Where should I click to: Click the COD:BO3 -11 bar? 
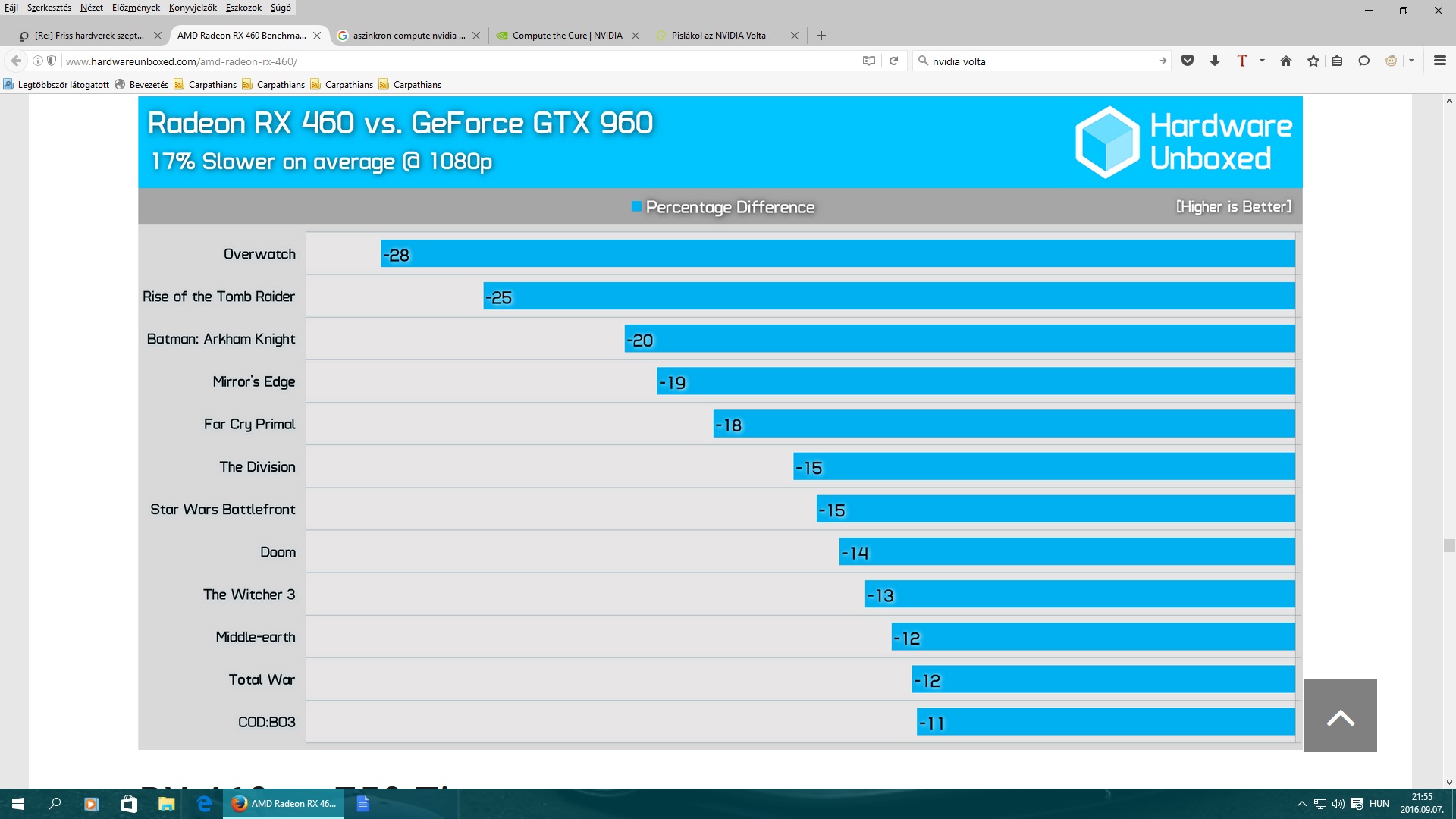click(x=1106, y=722)
